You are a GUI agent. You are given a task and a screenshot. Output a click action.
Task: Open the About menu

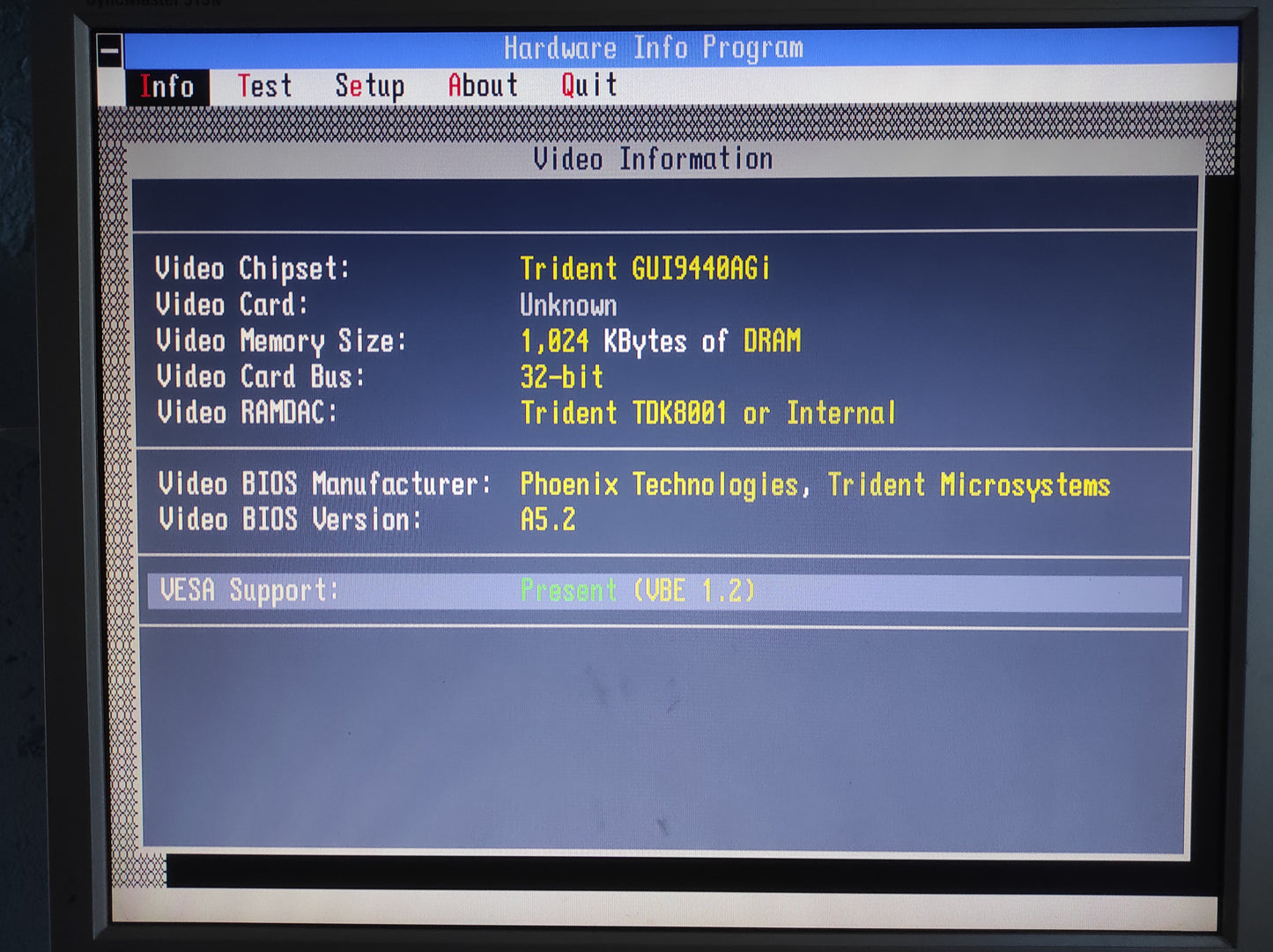483,86
